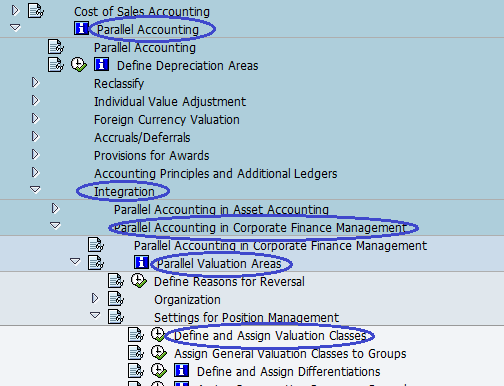The height and width of the screenshot is (386, 504).
Task: Select Assign General Valuation Classes to Groups
Action: tap(290, 354)
